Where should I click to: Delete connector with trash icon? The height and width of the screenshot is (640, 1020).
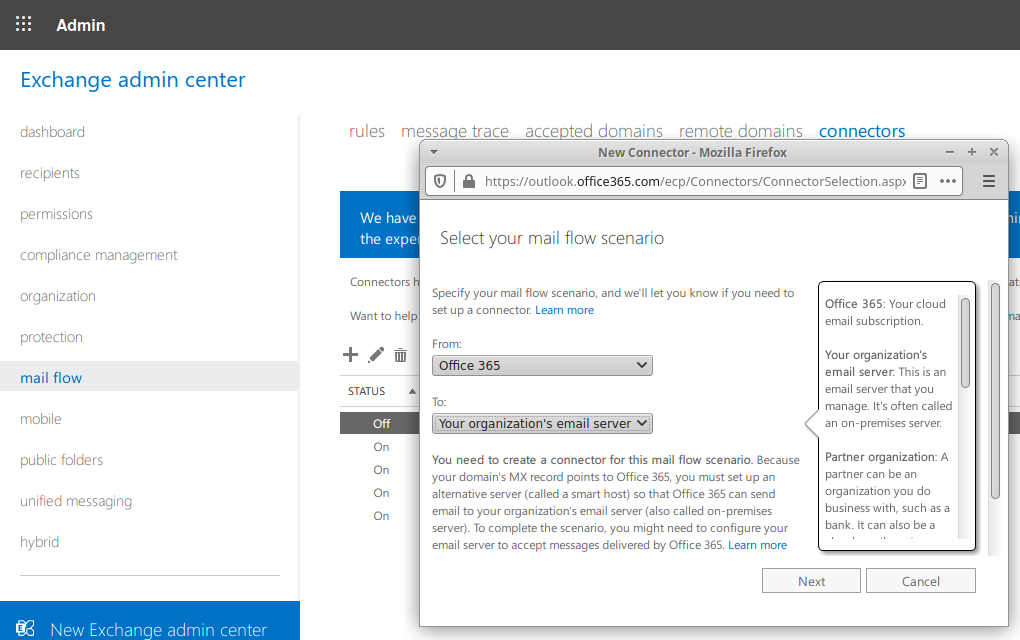(x=401, y=354)
